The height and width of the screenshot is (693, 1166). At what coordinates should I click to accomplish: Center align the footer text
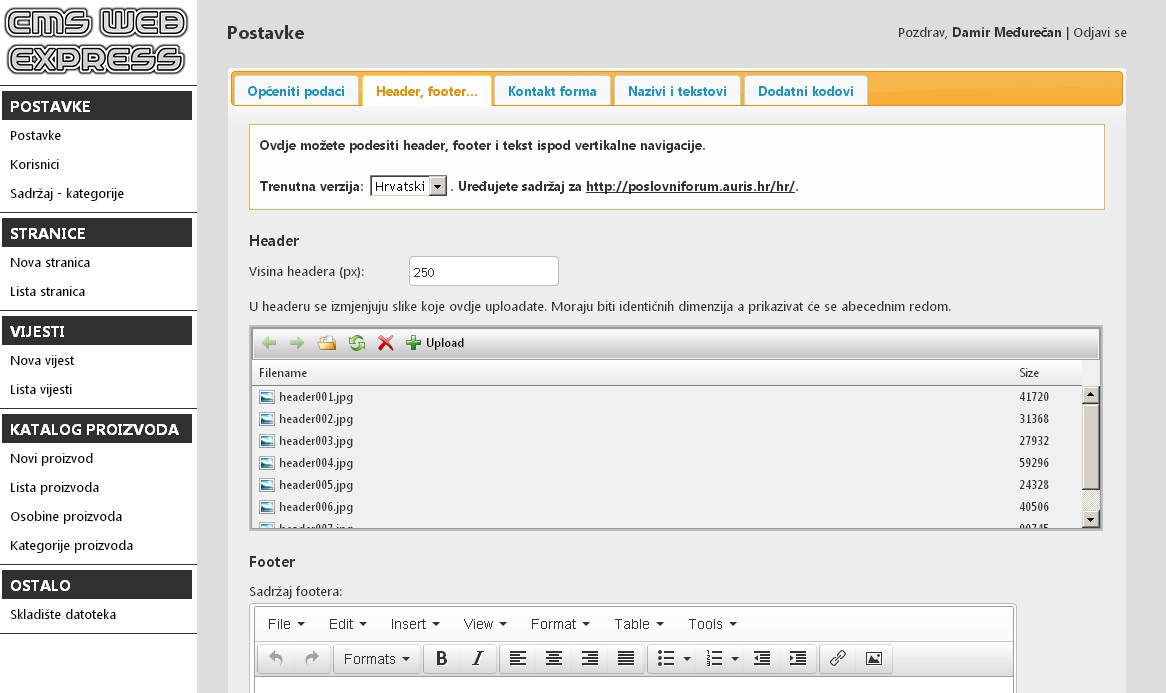[553, 658]
